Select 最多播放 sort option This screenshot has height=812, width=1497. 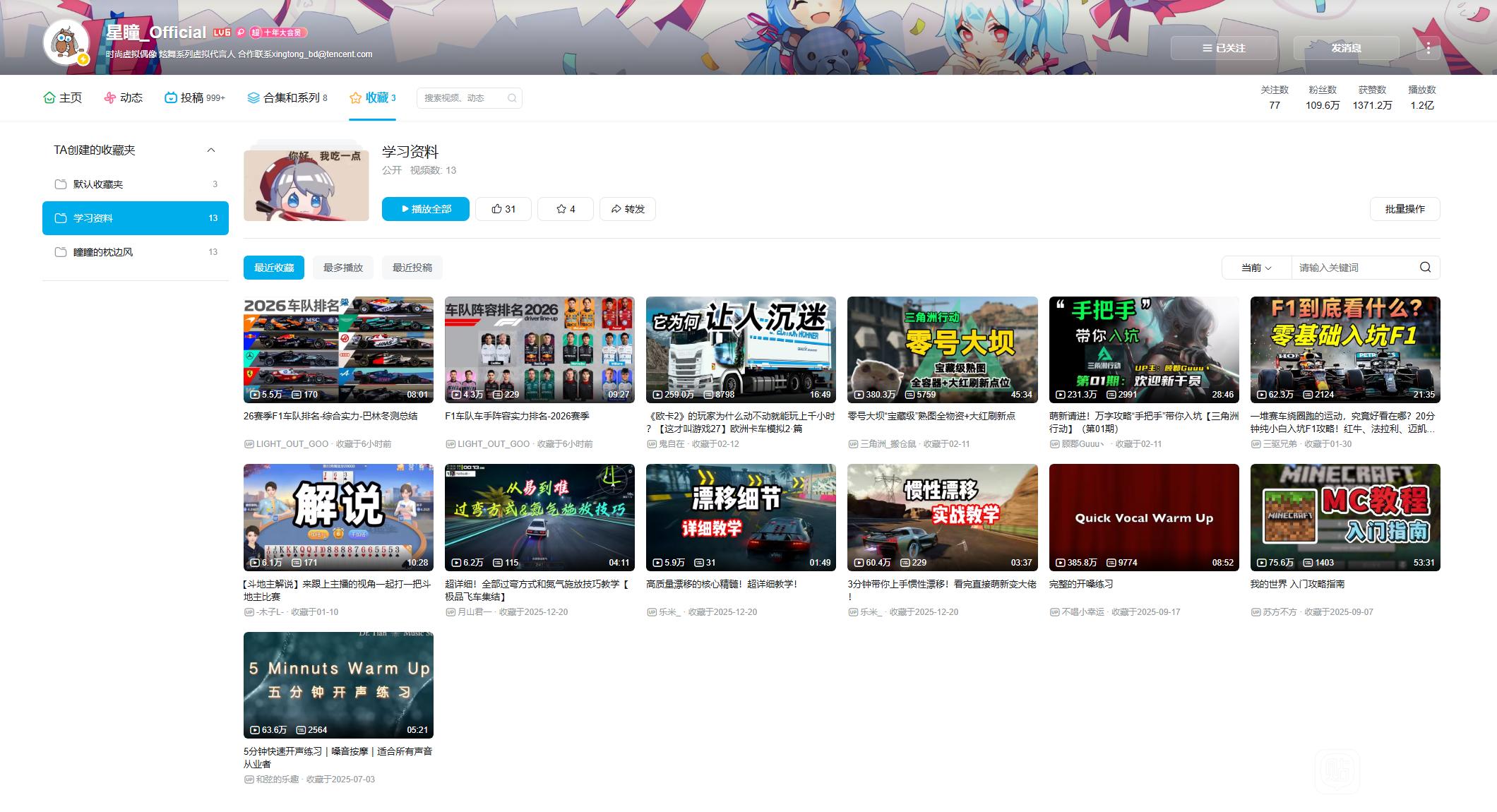pyautogui.click(x=343, y=268)
